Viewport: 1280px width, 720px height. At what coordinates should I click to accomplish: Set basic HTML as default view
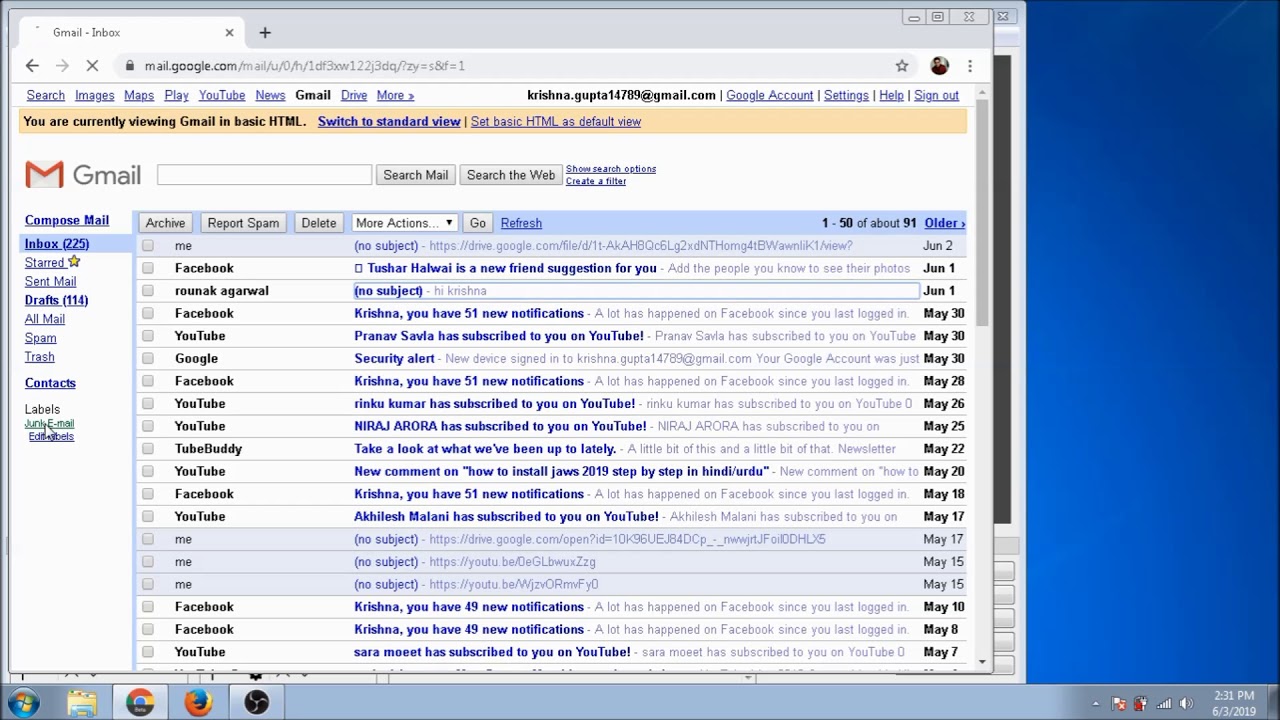pyautogui.click(x=556, y=121)
